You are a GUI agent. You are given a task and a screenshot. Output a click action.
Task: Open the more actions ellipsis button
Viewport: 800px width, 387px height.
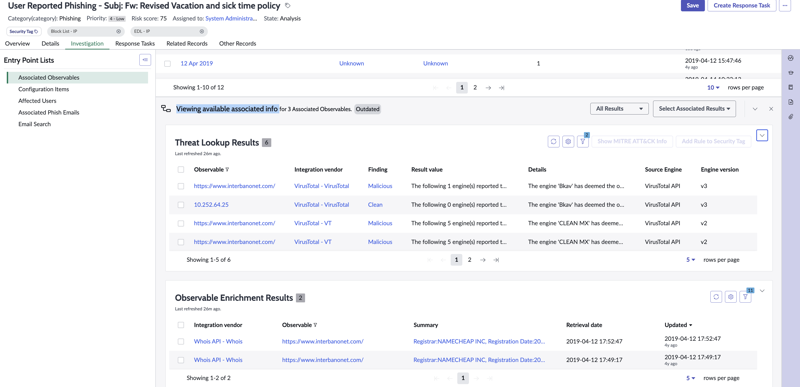click(x=785, y=6)
